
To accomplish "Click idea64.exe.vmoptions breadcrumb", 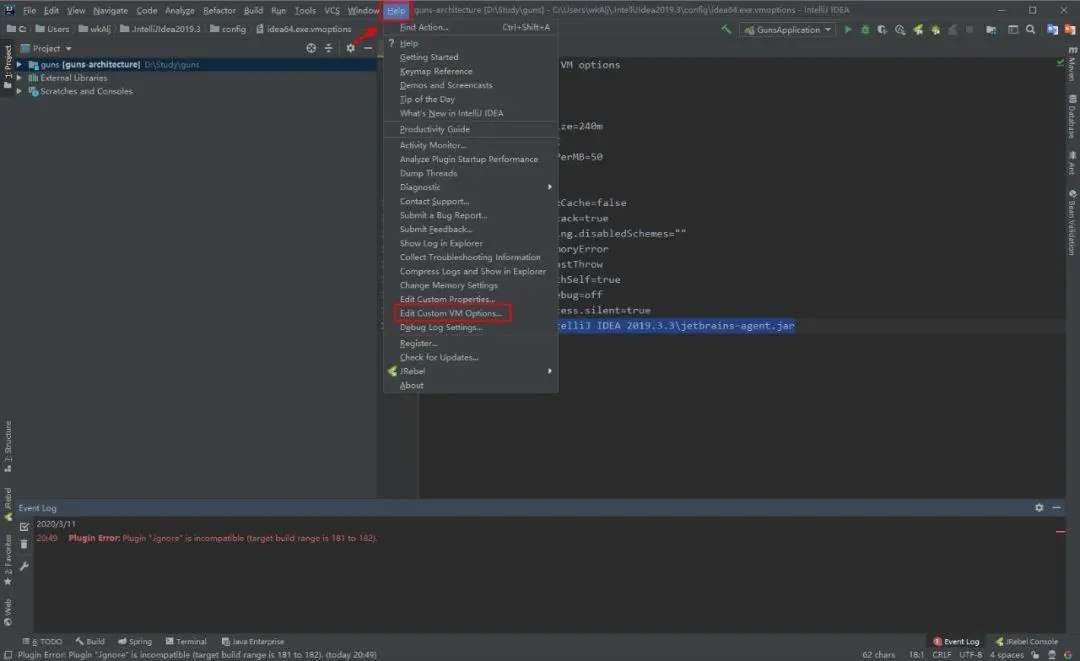I will [303, 29].
